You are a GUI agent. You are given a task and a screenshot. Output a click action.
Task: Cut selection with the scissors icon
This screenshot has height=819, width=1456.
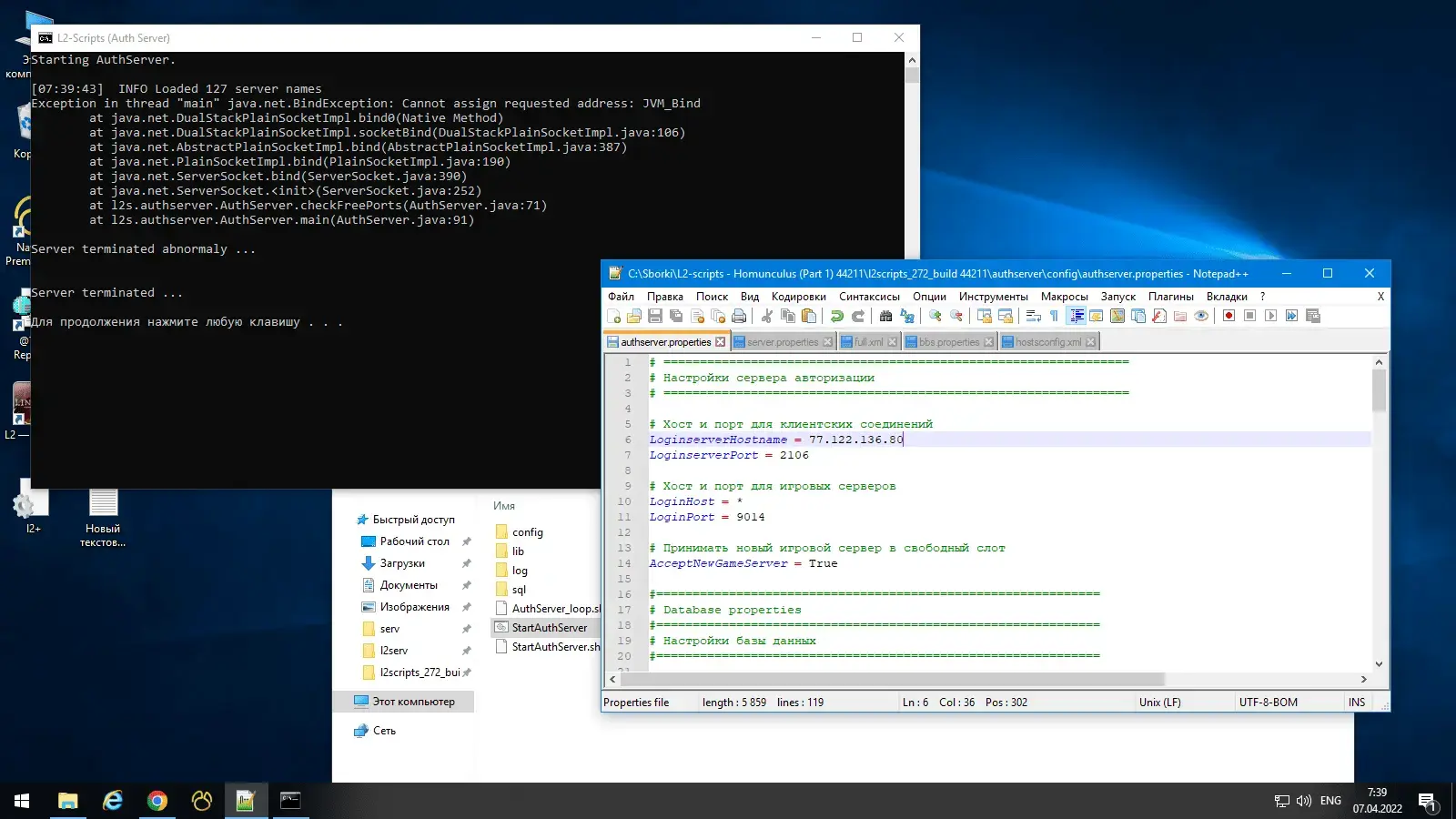767,316
